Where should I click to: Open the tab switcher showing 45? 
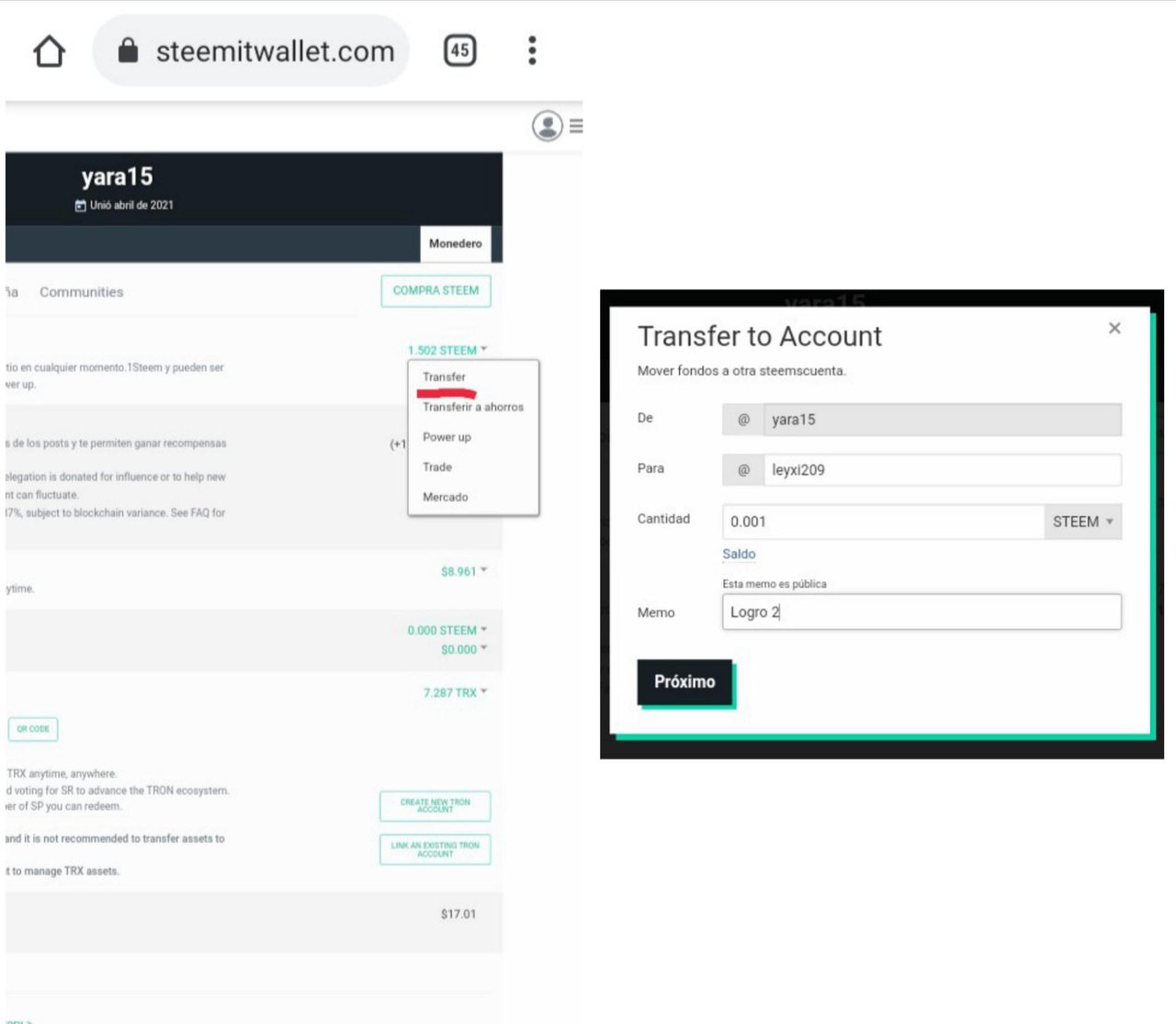click(x=460, y=51)
